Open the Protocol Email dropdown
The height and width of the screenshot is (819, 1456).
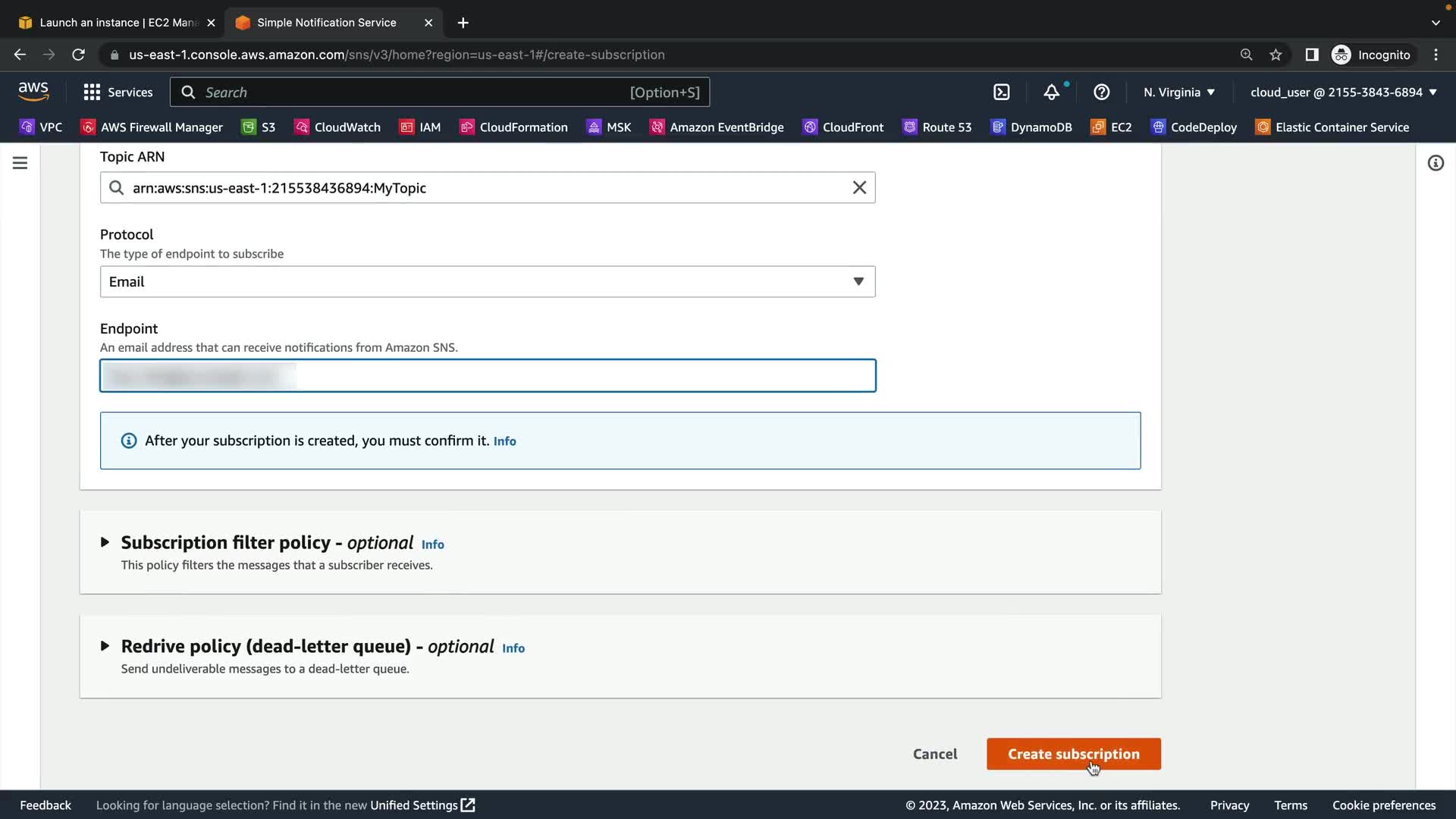[487, 281]
